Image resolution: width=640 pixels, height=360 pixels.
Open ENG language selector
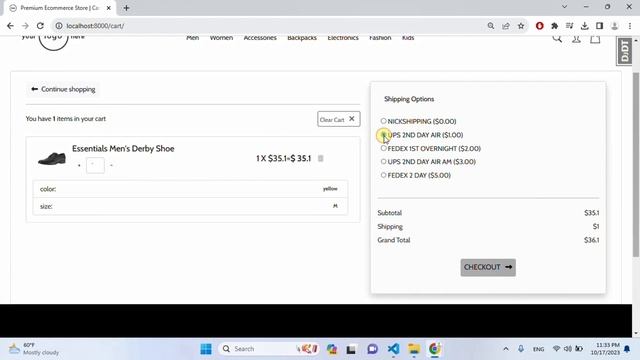coord(538,349)
